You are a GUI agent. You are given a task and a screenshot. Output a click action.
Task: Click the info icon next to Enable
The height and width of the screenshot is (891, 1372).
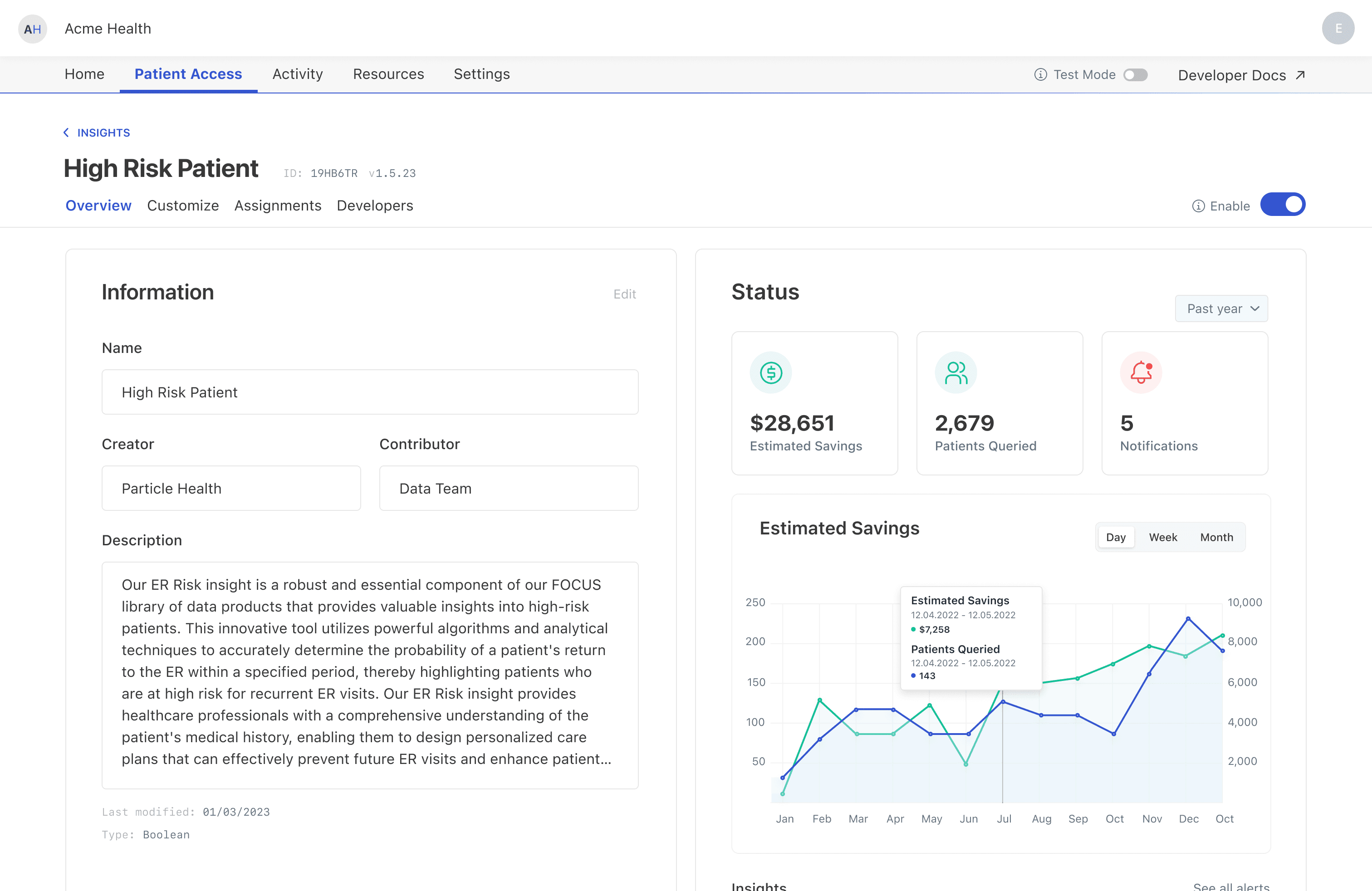1198,206
